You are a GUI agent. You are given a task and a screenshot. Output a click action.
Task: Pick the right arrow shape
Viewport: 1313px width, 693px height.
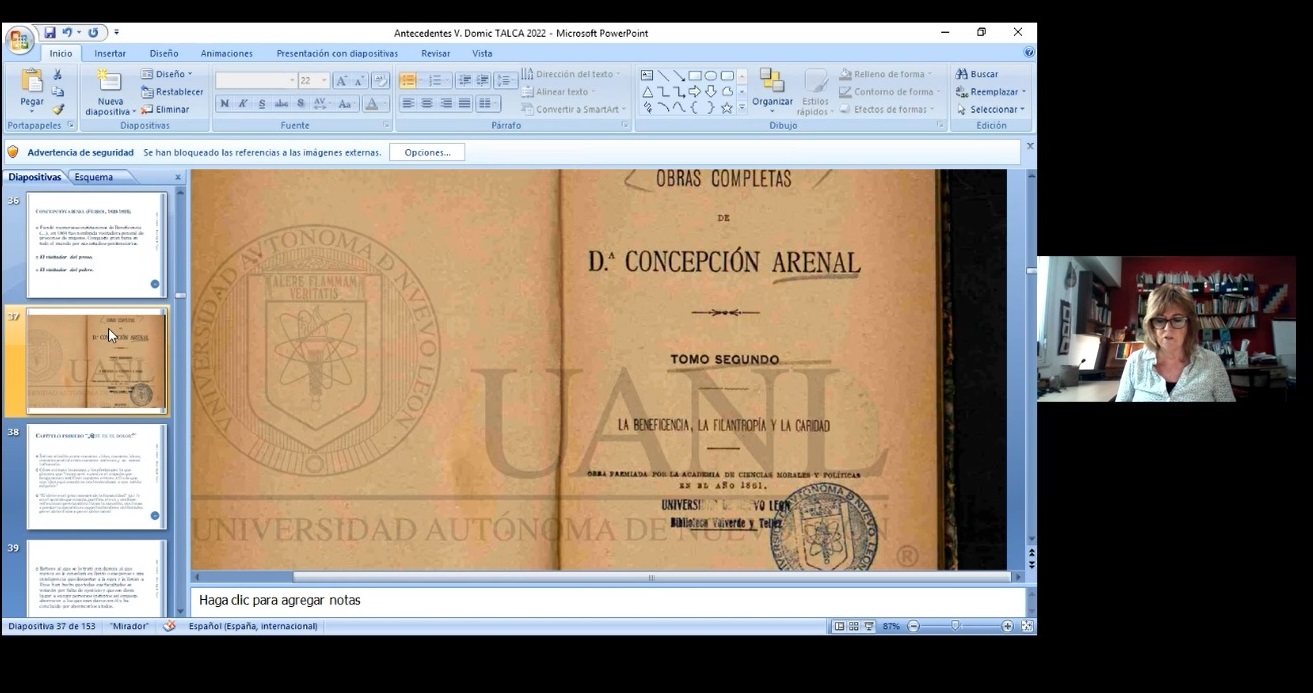pos(694,91)
